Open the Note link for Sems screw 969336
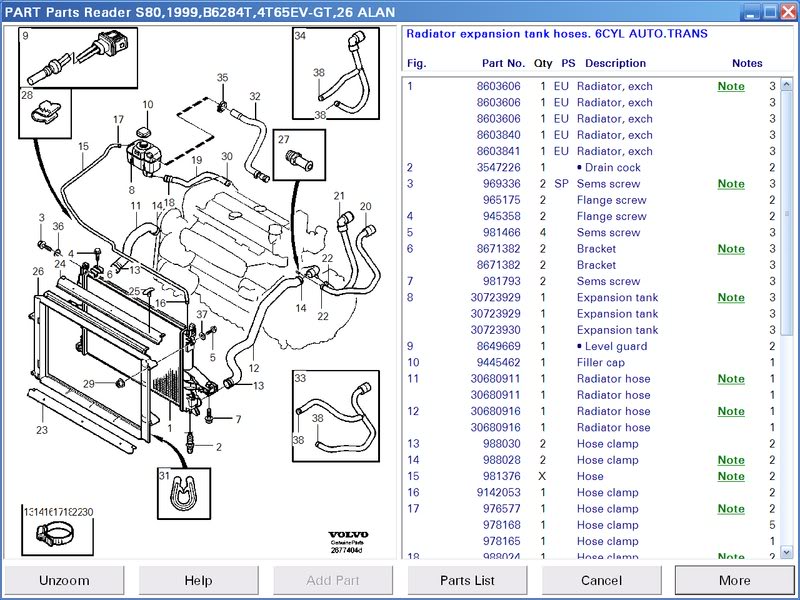This screenshot has height=600, width=800. [731, 184]
